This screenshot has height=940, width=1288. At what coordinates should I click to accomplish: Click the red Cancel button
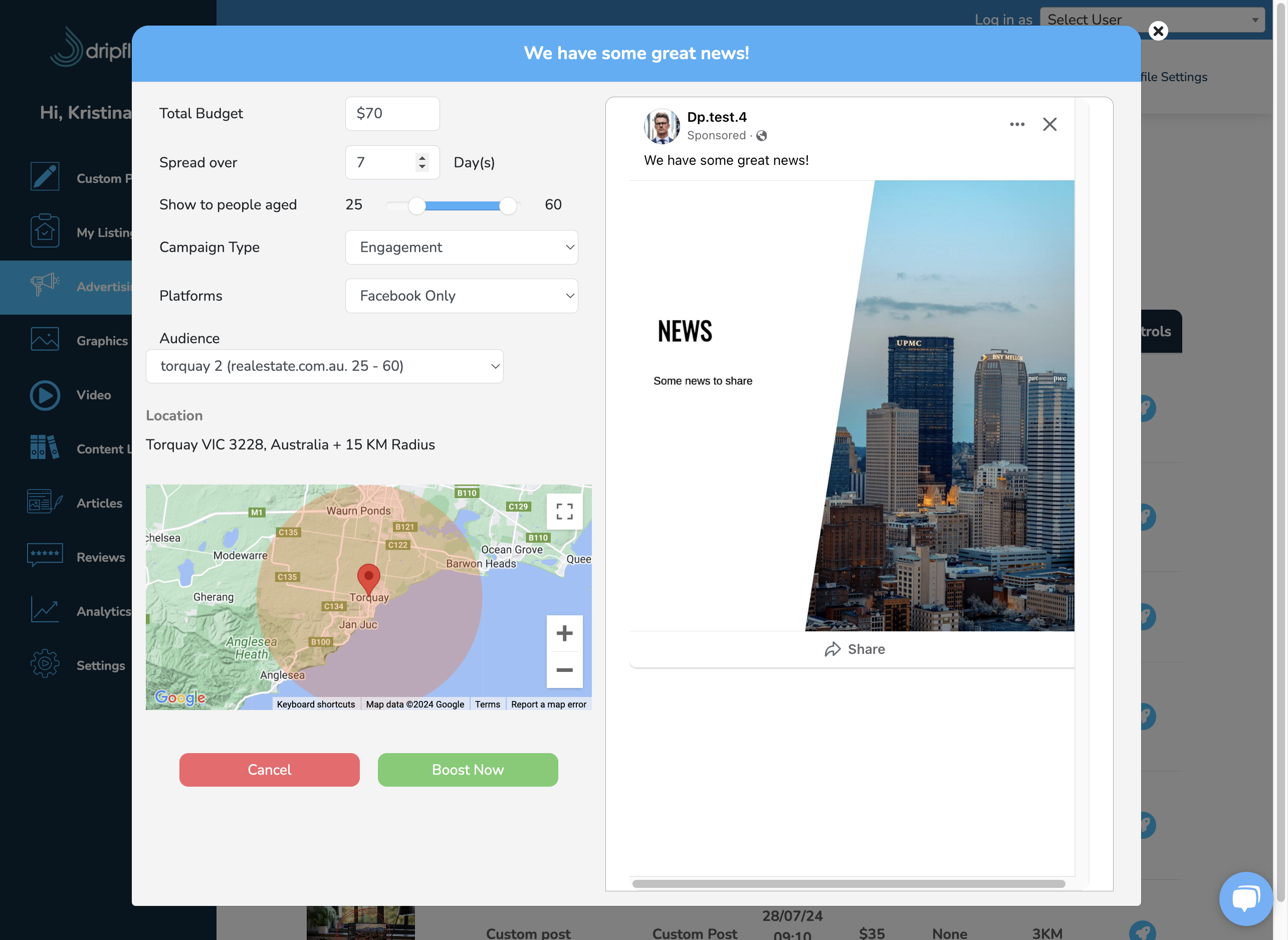(x=269, y=770)
